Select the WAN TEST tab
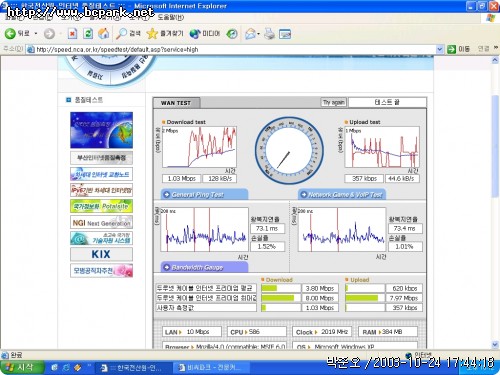Screen dimensions: 500x375 click(x=176, y=103)
